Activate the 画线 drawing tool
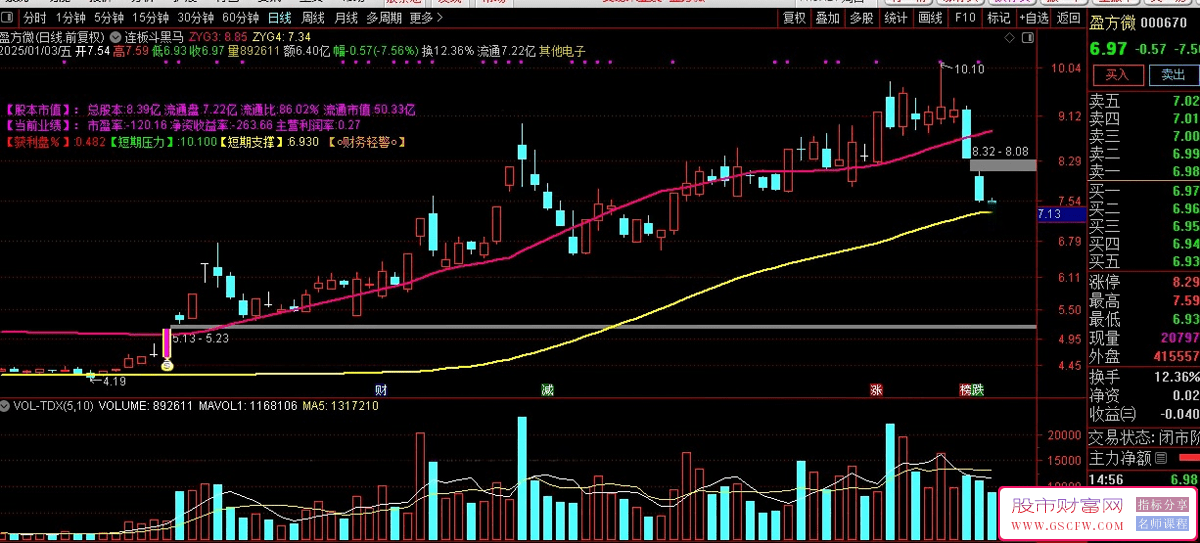1200x543 pixels. pyautogui.click(x=931, y=18)
